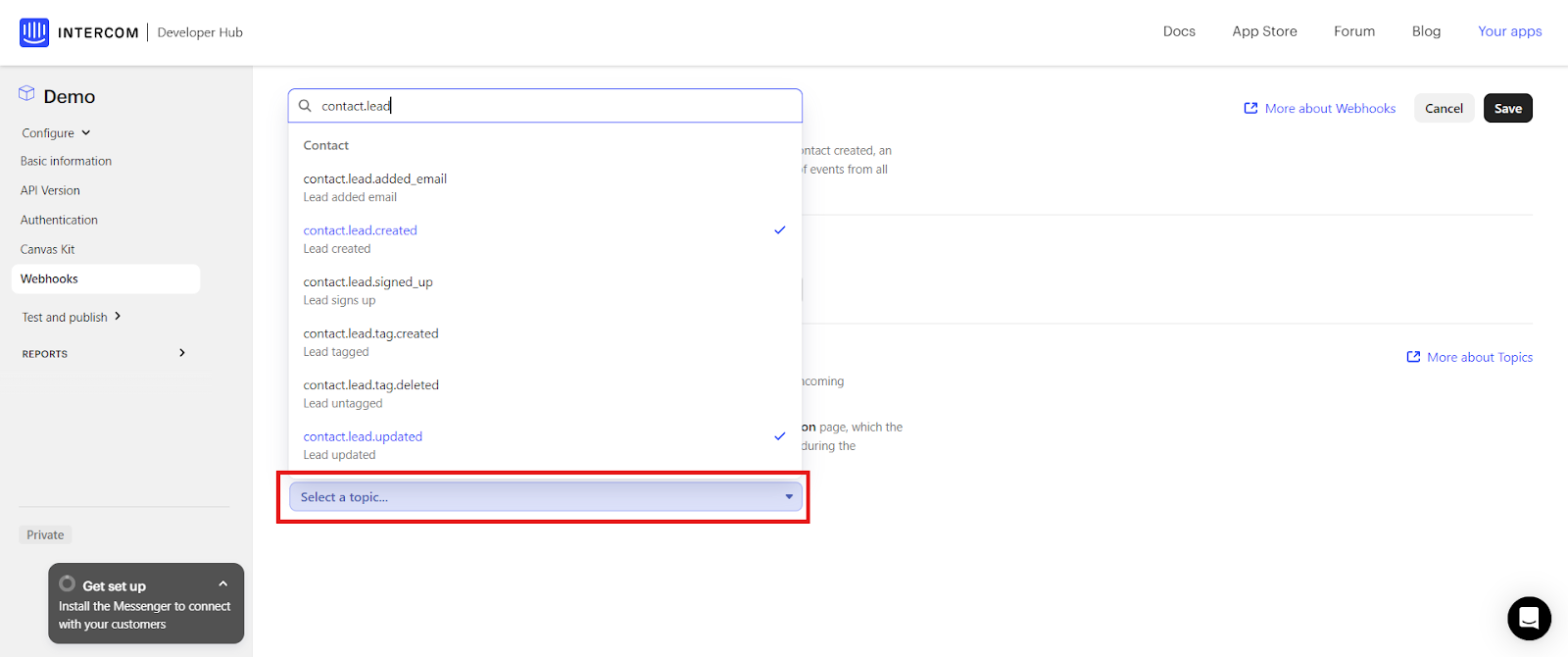Viewport: 1568px width, 657px height.
Task: Click the Developer Hub title
Action: coord(200,32)
